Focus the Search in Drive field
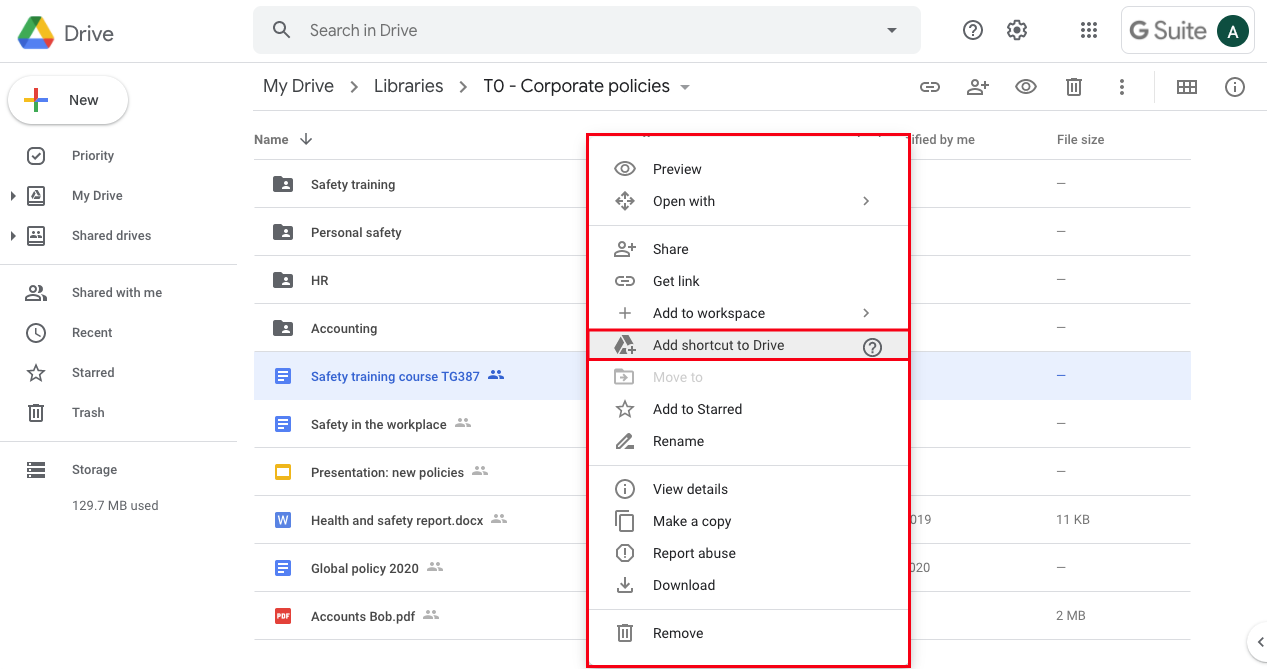 pyautogui.click(x=586, y=30)
